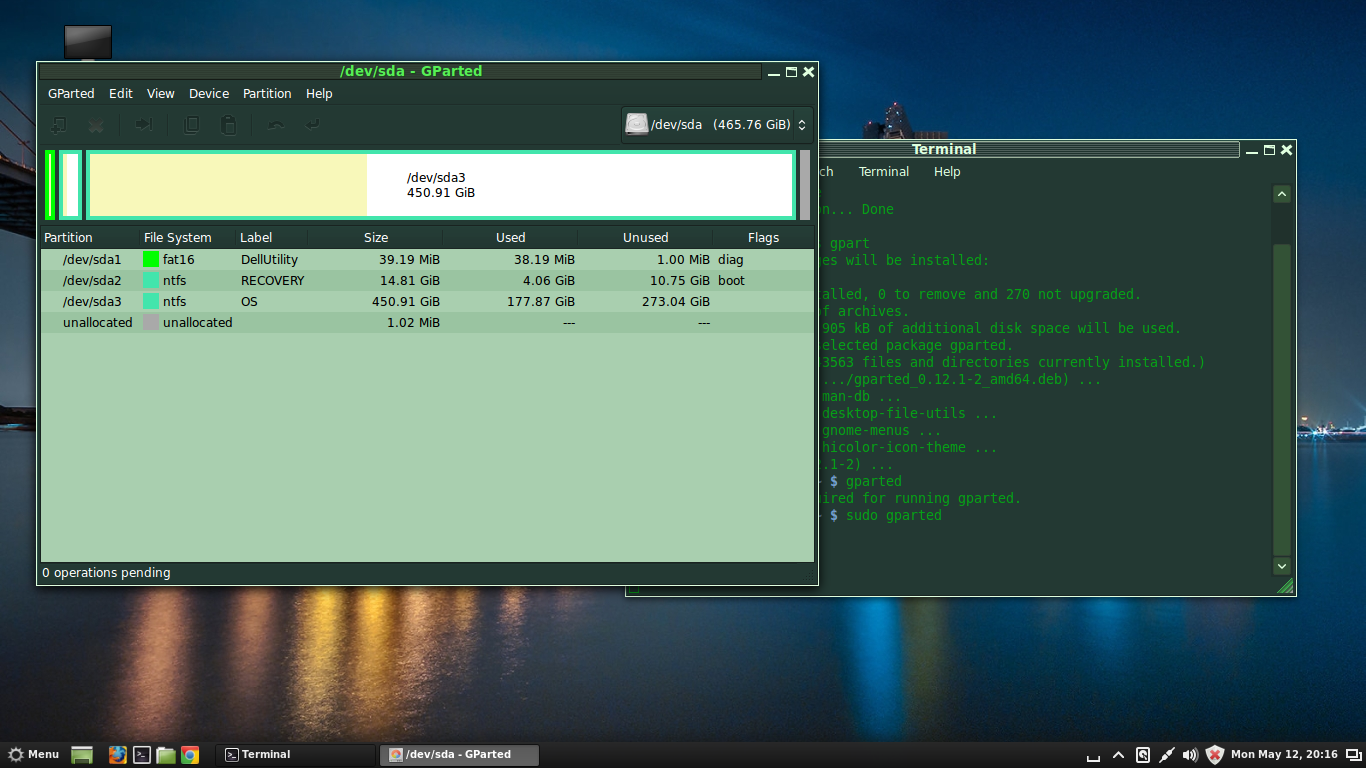Screen dimensions: 1366x768
Task: Click the green fat16 color swatch
Action: pyautogui.click(x=151, y=259)
